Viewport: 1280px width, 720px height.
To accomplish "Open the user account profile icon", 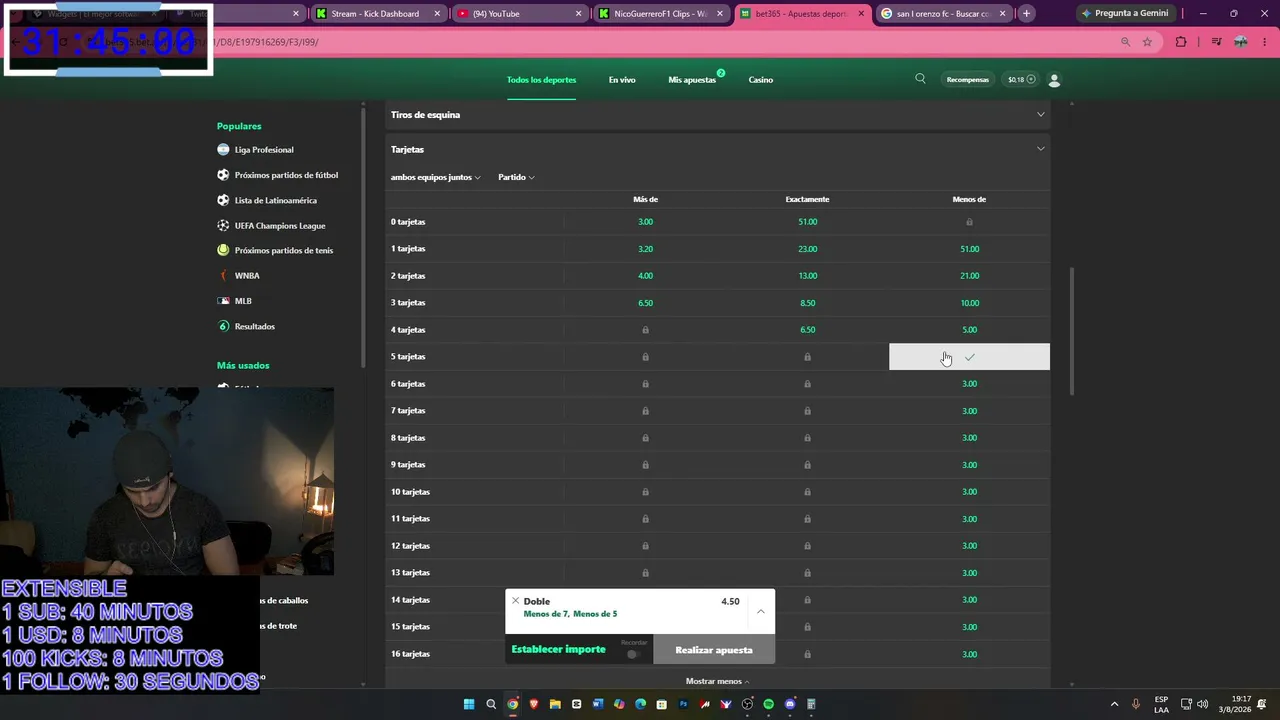I will click(x=1054, y=80).
